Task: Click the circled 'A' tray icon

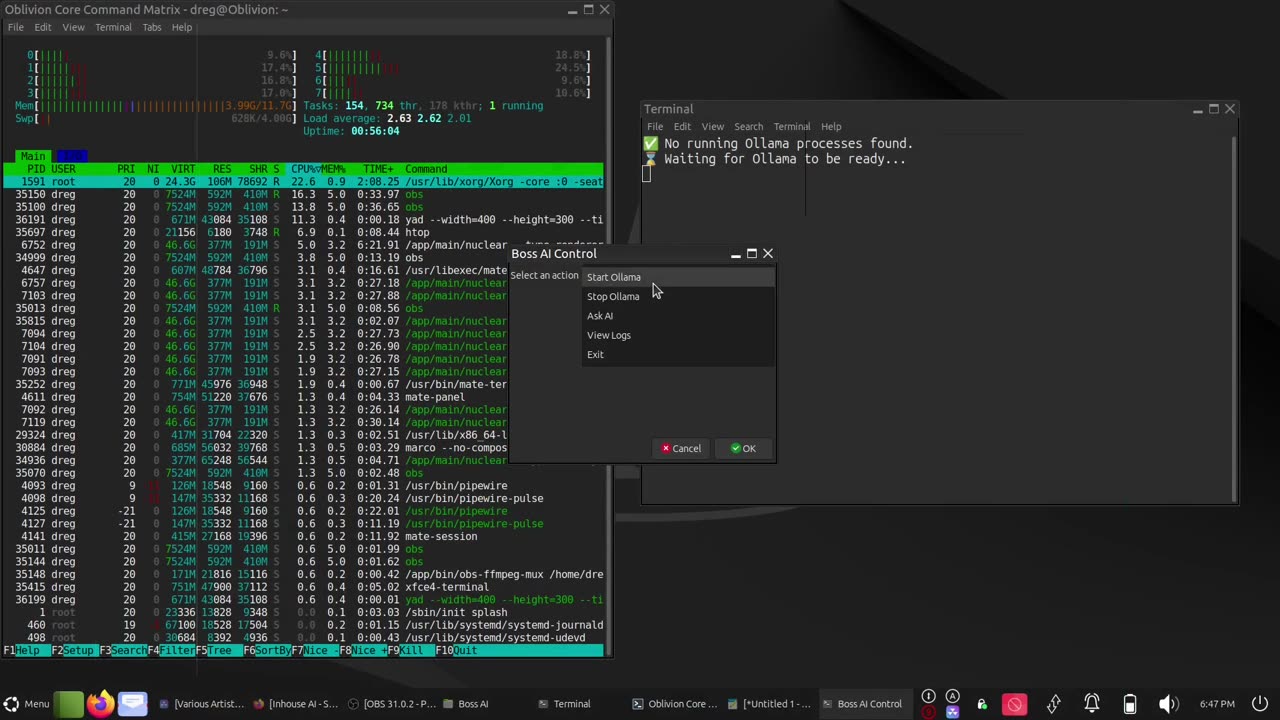Action: tap(953, 697)
